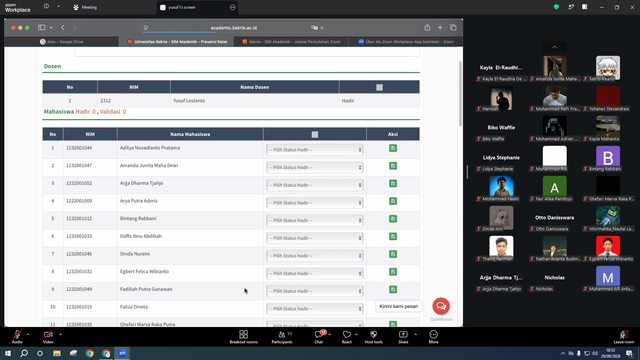Open the React emoji menu
This screenshot has height=360, width=640.
coord(347,337)
